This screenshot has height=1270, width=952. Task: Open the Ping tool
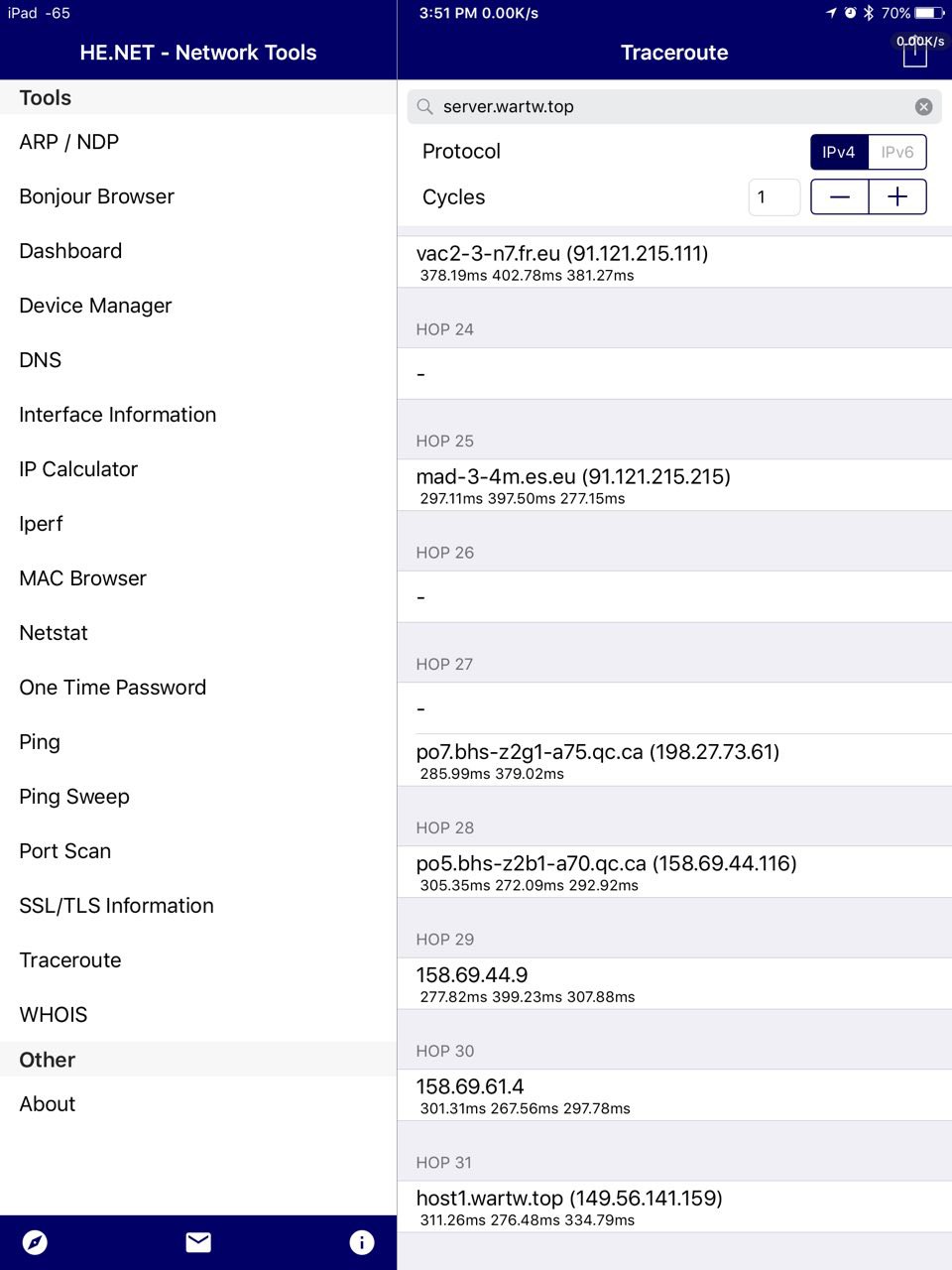40,742
